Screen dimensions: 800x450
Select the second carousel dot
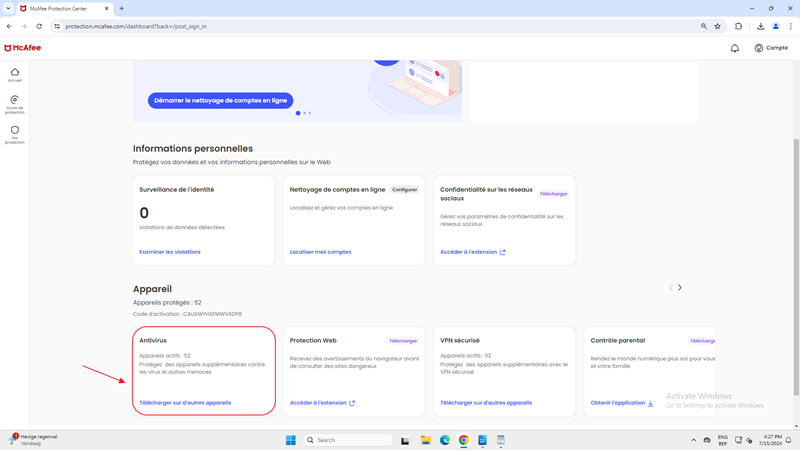click(305, 113)
